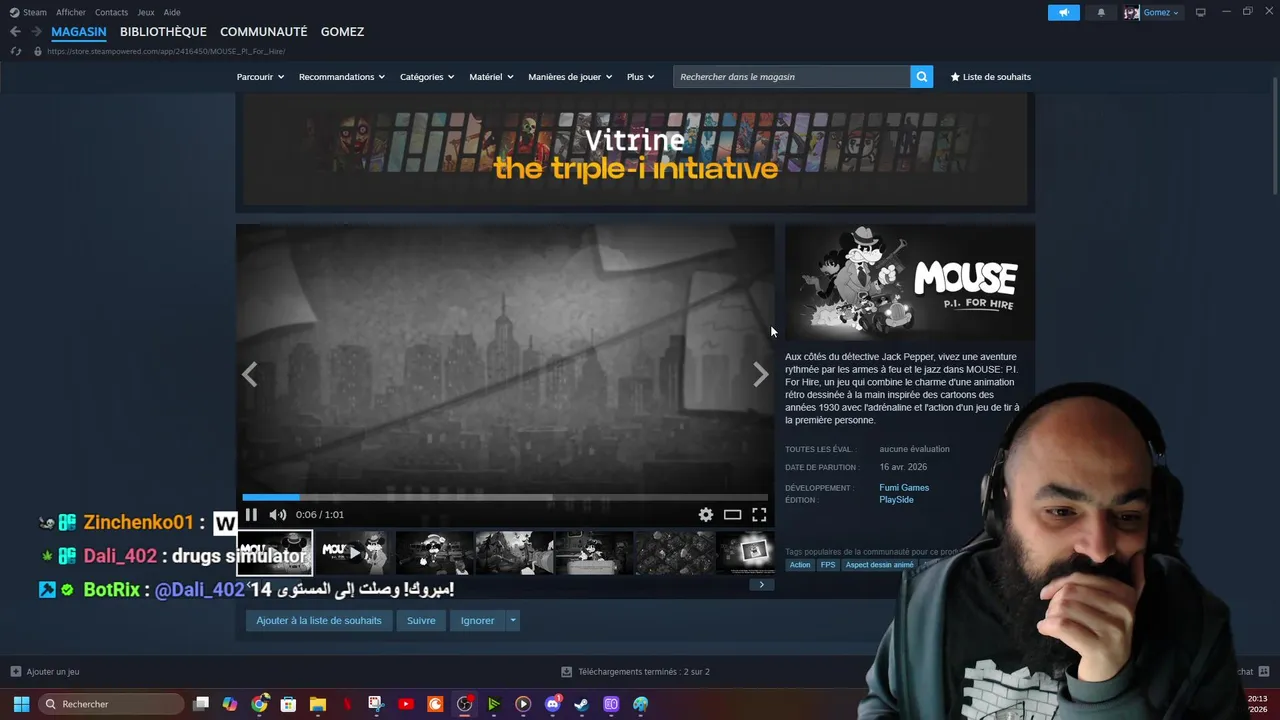Click the FPS tag
This screenshot has width=1280, height=720.
(x=828, y=565)
